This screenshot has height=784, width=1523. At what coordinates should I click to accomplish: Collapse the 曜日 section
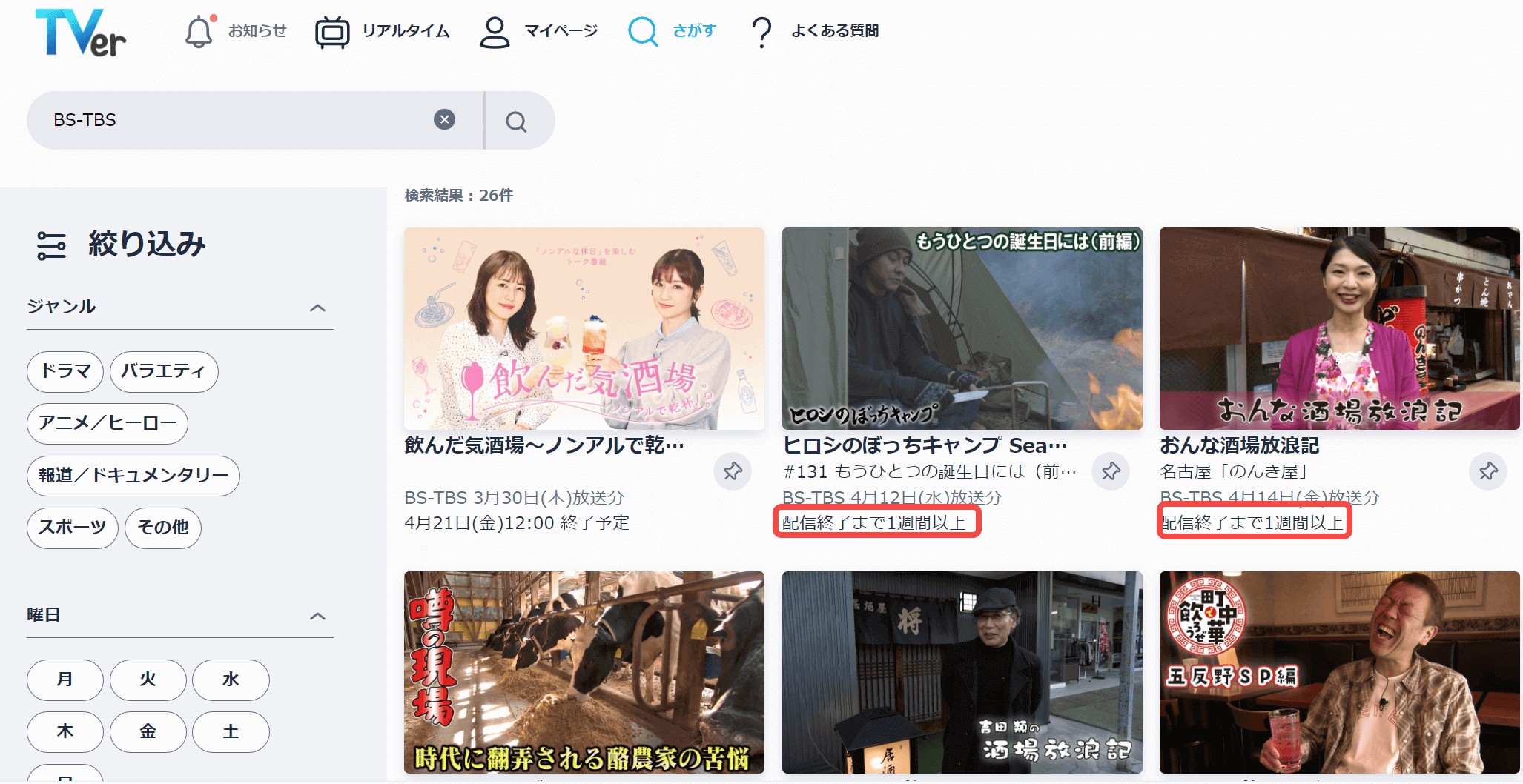317,617
